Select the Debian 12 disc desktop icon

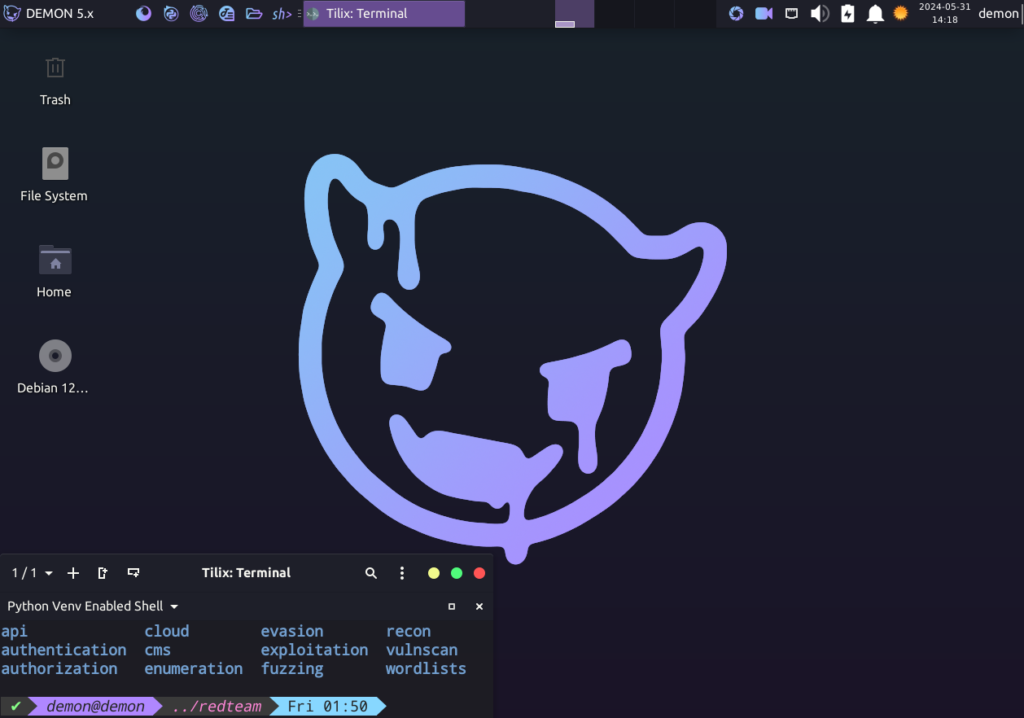[x=53, y=367]
